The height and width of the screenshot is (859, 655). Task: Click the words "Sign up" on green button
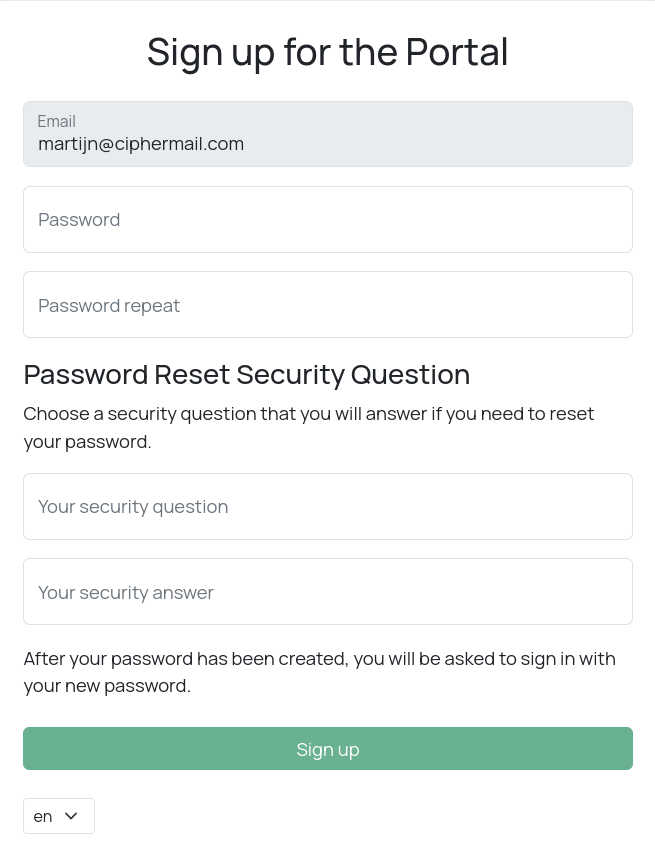click(x=328, y=750)
